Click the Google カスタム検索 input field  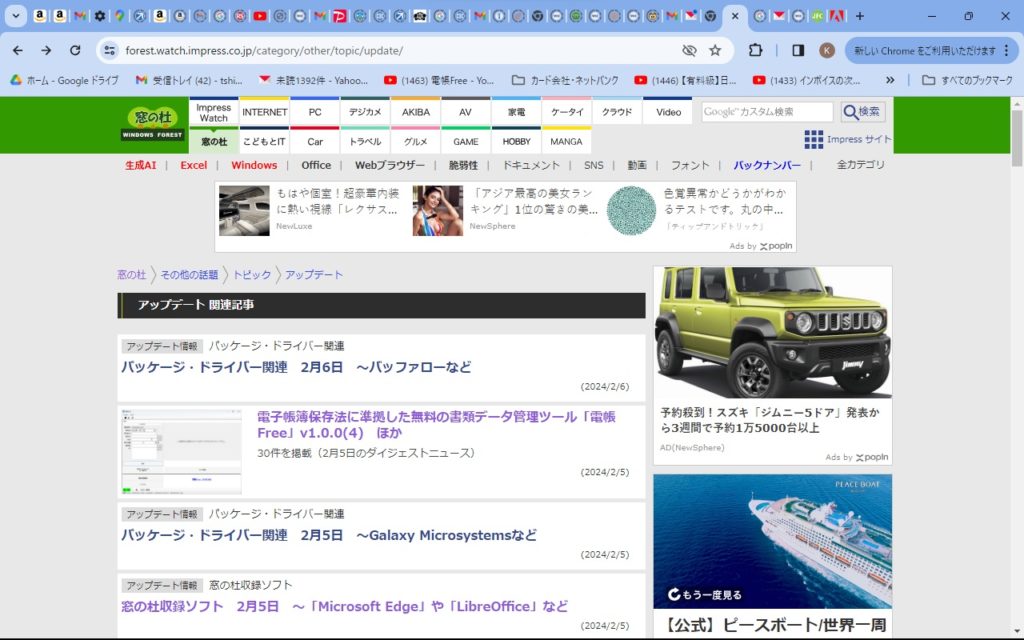pos(767,112)
